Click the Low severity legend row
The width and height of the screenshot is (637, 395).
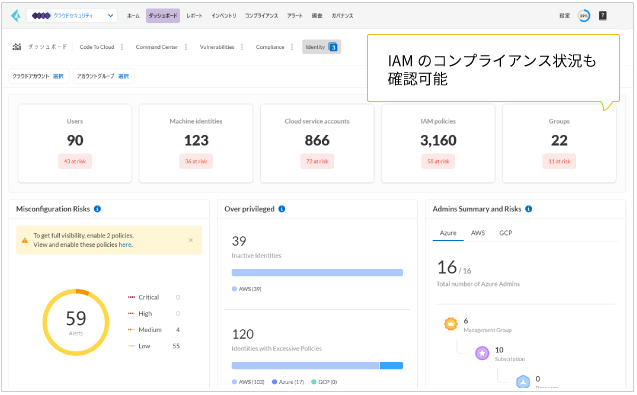[x=154, y=346]
